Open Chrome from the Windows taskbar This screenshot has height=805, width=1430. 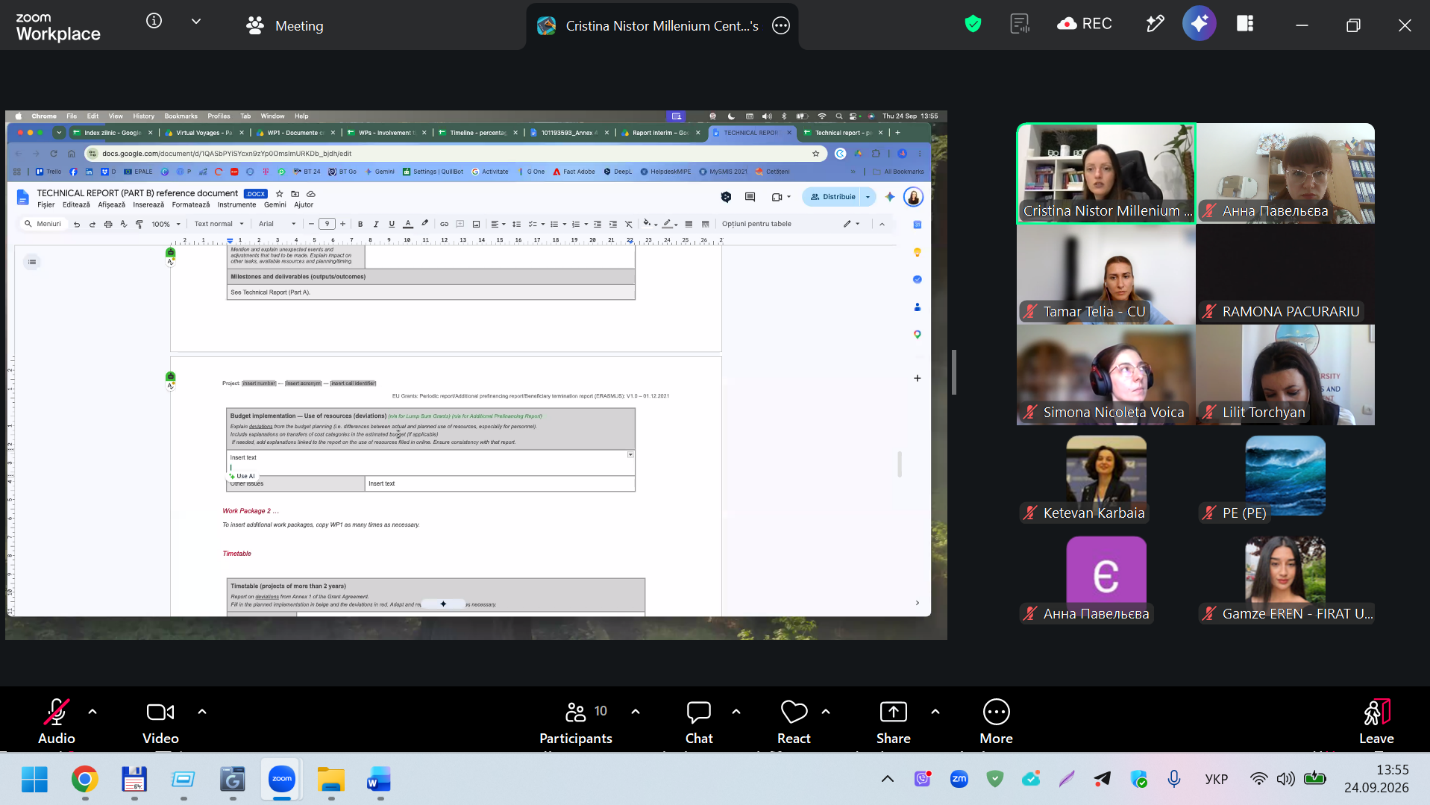coord(84,779)
